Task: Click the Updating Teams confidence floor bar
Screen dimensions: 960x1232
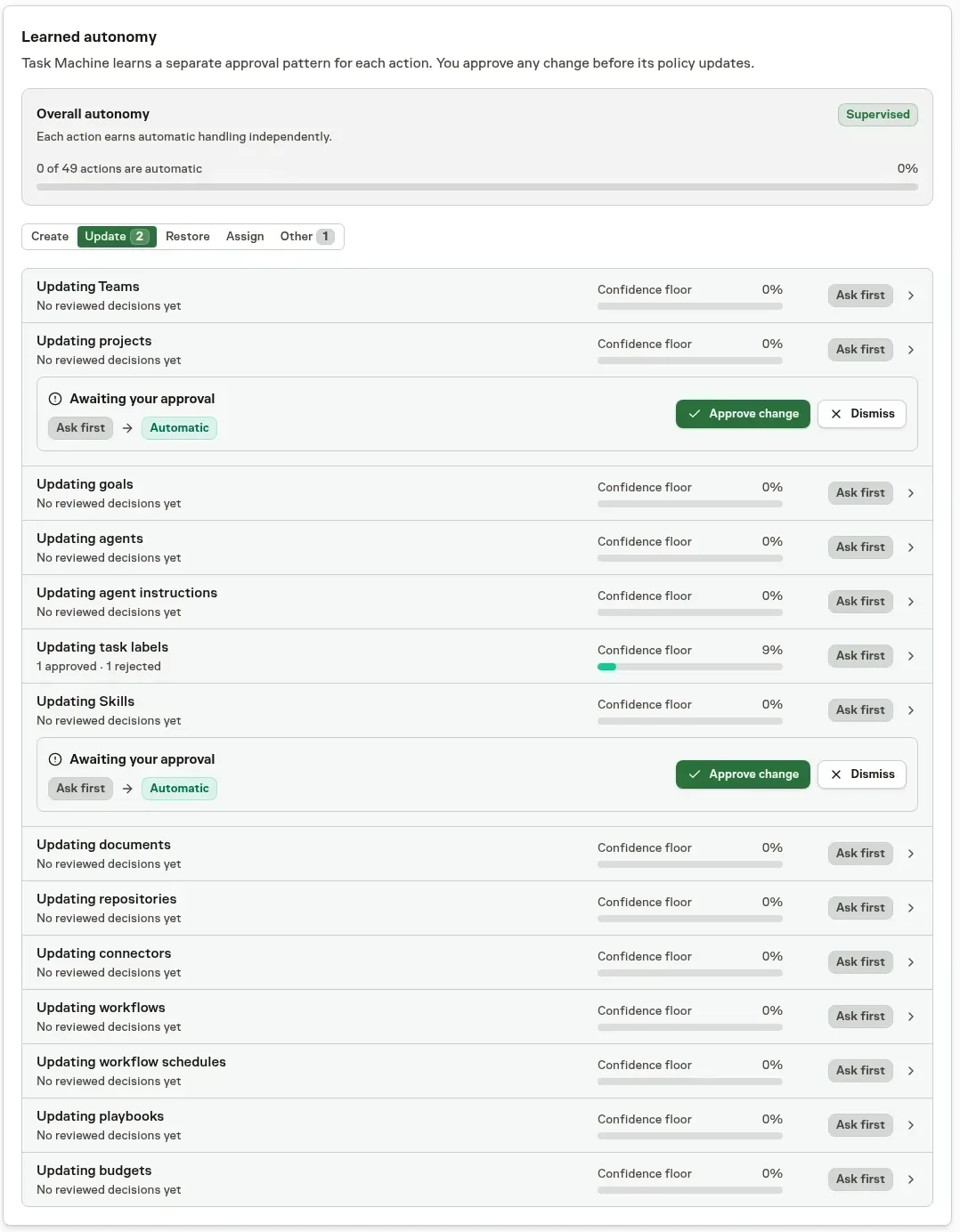Action: click(690, 306)
